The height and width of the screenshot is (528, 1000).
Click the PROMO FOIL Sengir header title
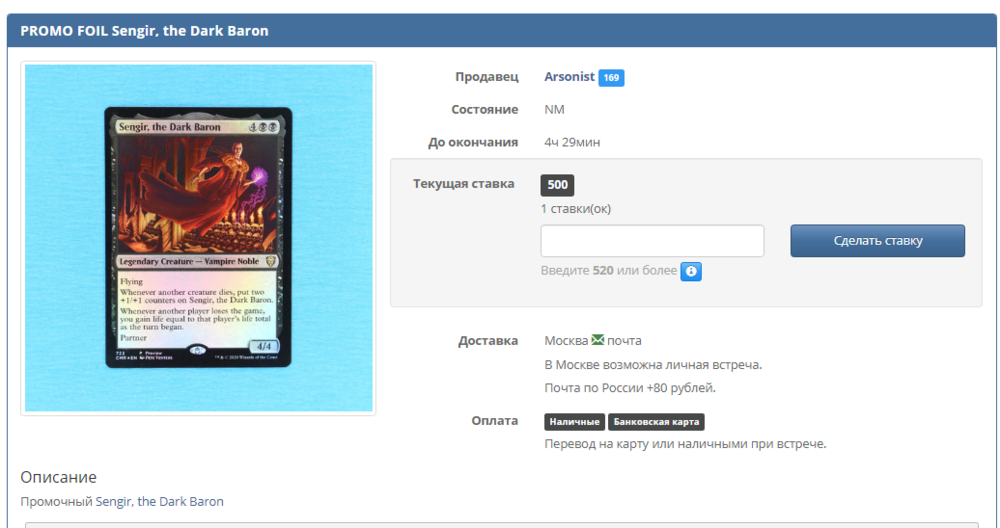[144, 31]
